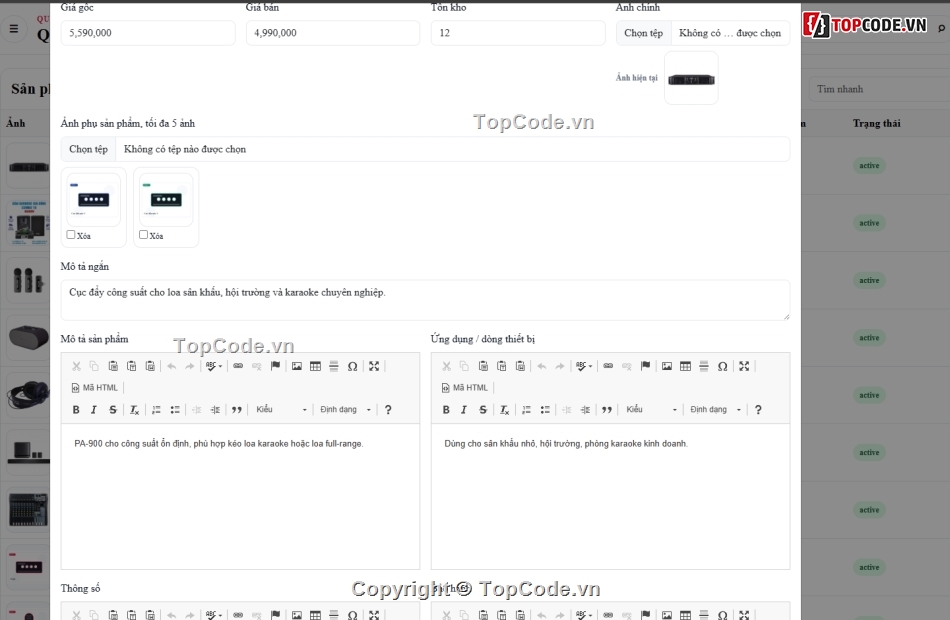Open Kiểu style dropdown in Mô tả sản phẩm
Image resolution: width=950 pixels, height=620 pixels.
pos(281,410)
